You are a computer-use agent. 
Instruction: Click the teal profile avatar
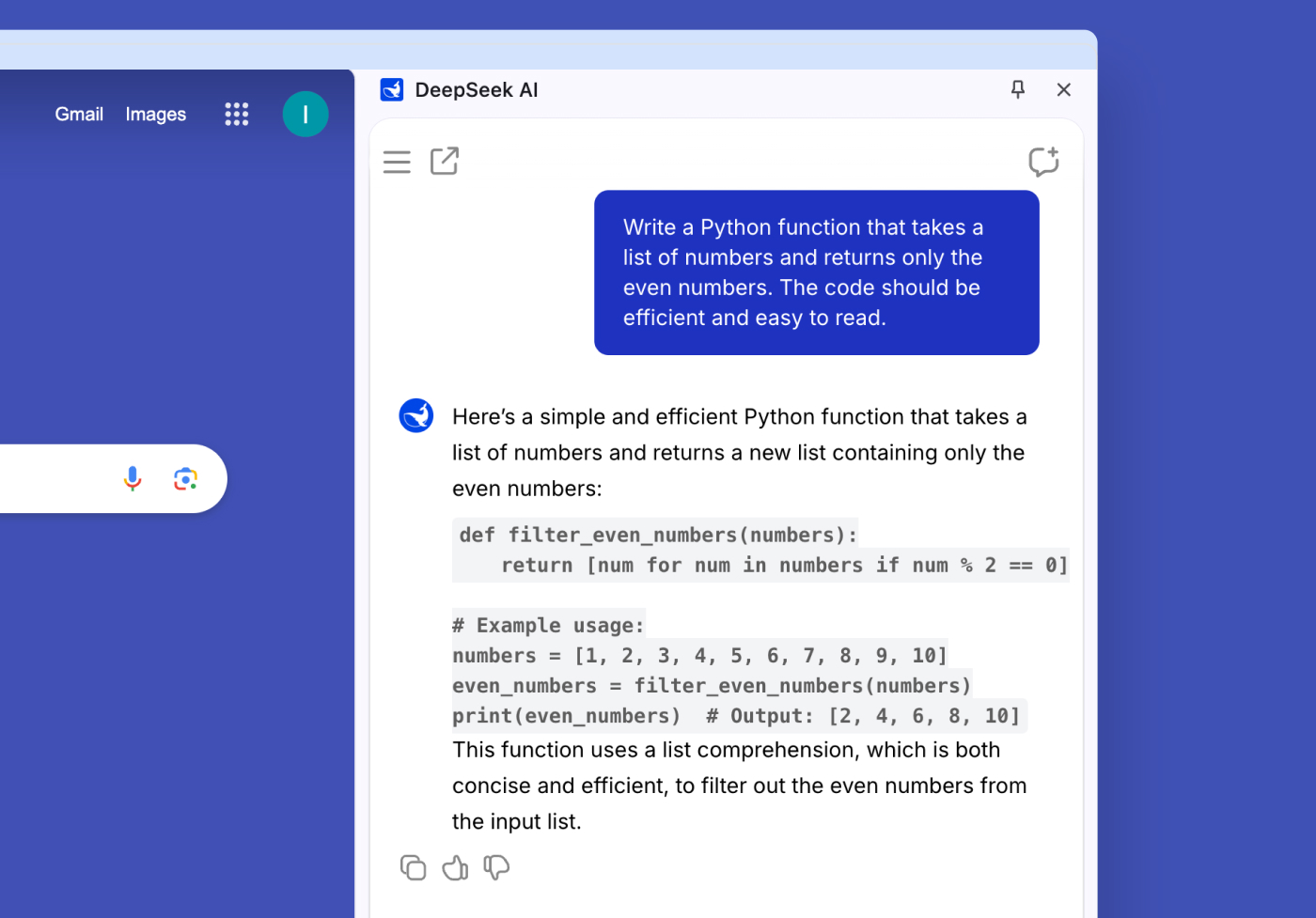305,115
